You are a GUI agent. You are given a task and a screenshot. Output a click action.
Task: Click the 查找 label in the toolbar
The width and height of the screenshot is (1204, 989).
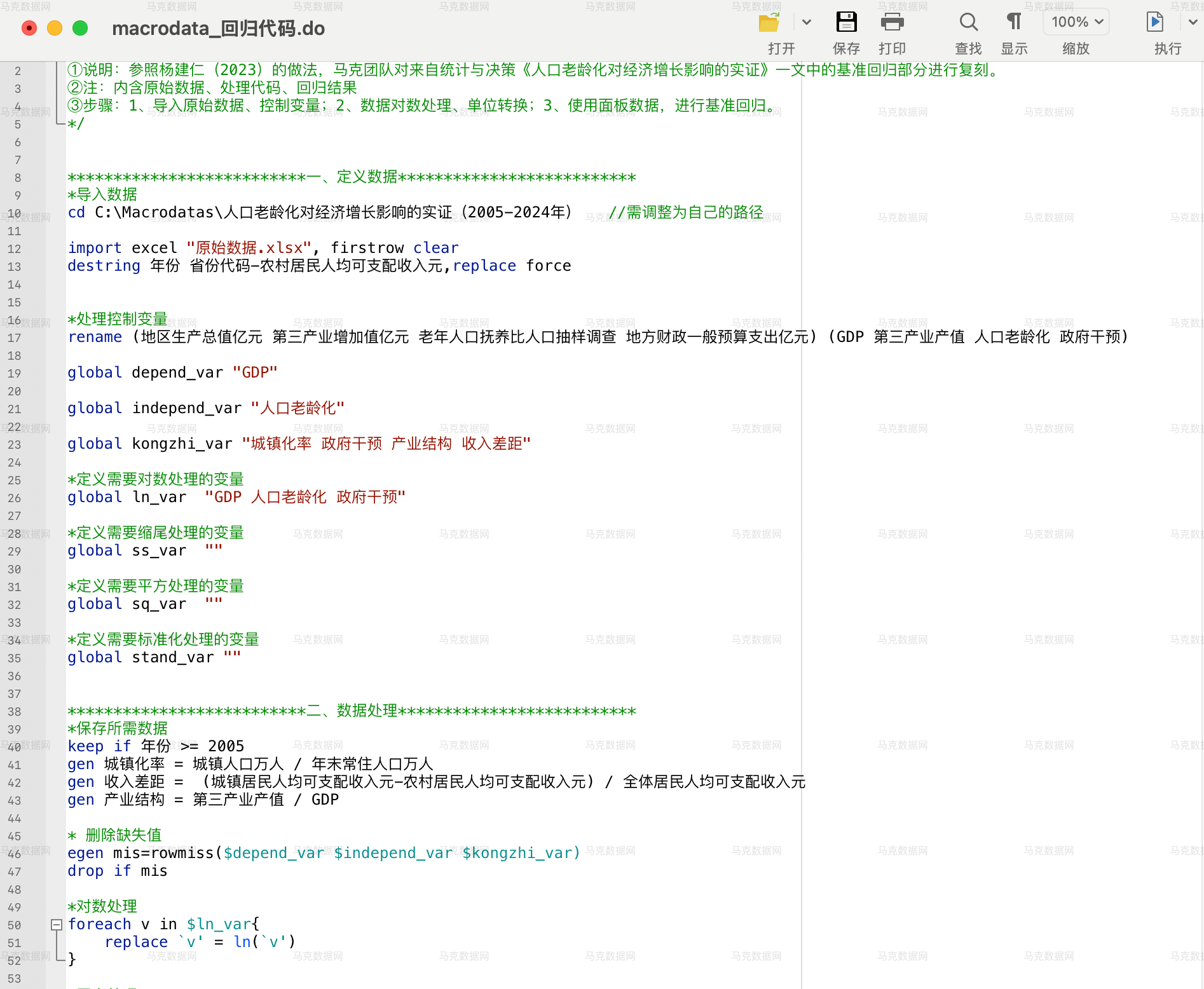pyautogui.click(x=968, y=49)
